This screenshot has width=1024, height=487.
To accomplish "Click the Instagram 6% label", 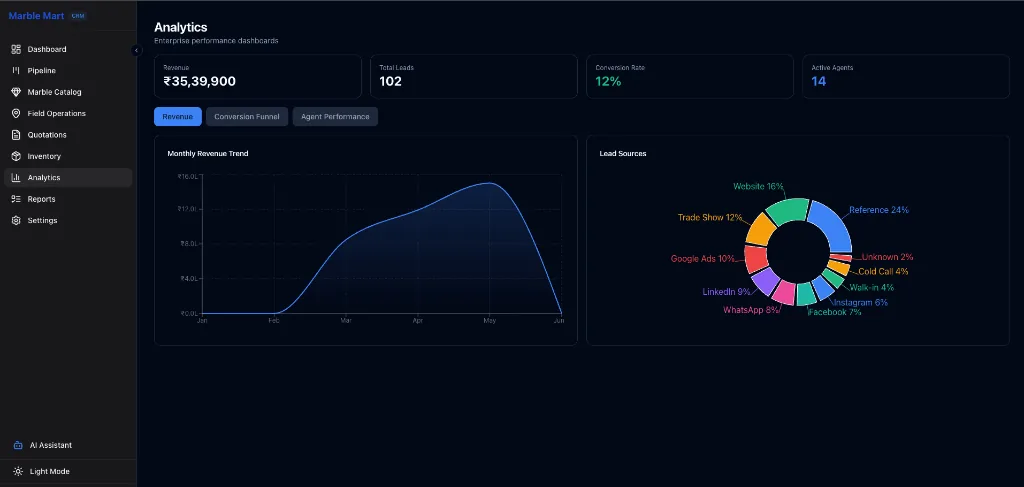I will point(860,303).
